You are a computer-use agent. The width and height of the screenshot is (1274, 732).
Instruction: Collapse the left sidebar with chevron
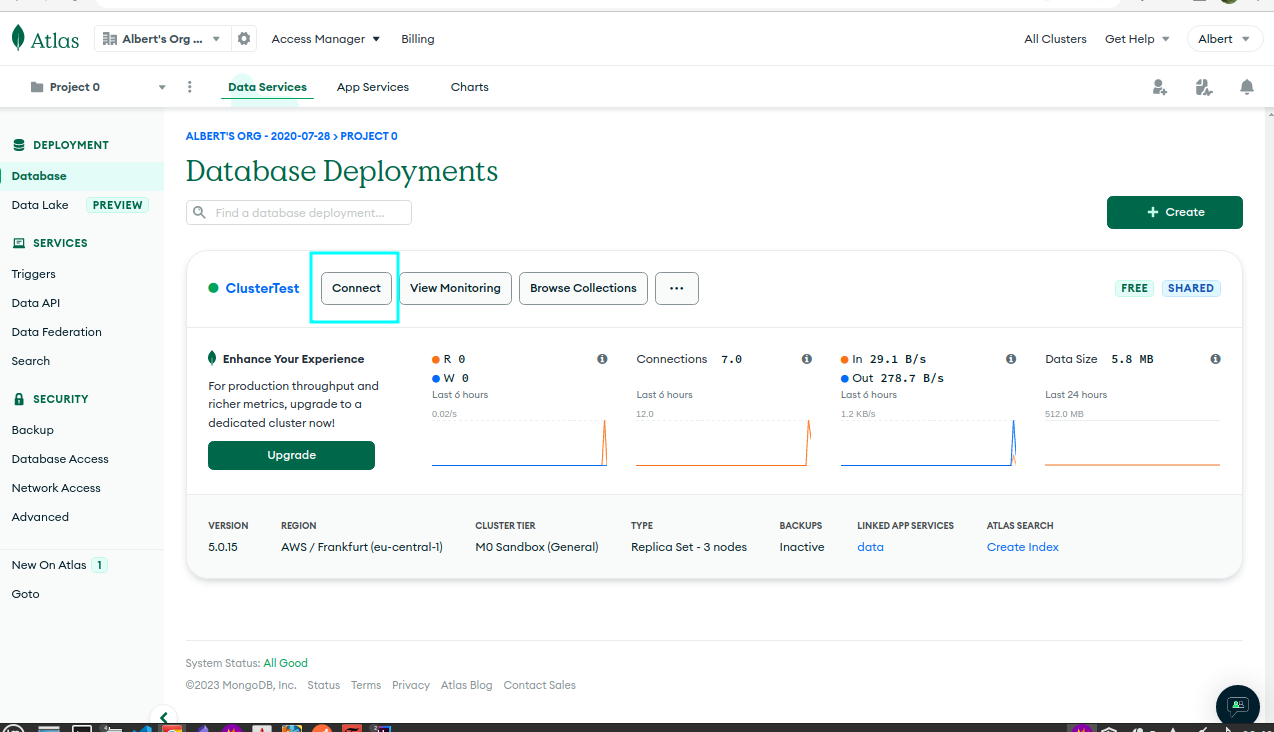pyautogui.click(x=163, y=716)
